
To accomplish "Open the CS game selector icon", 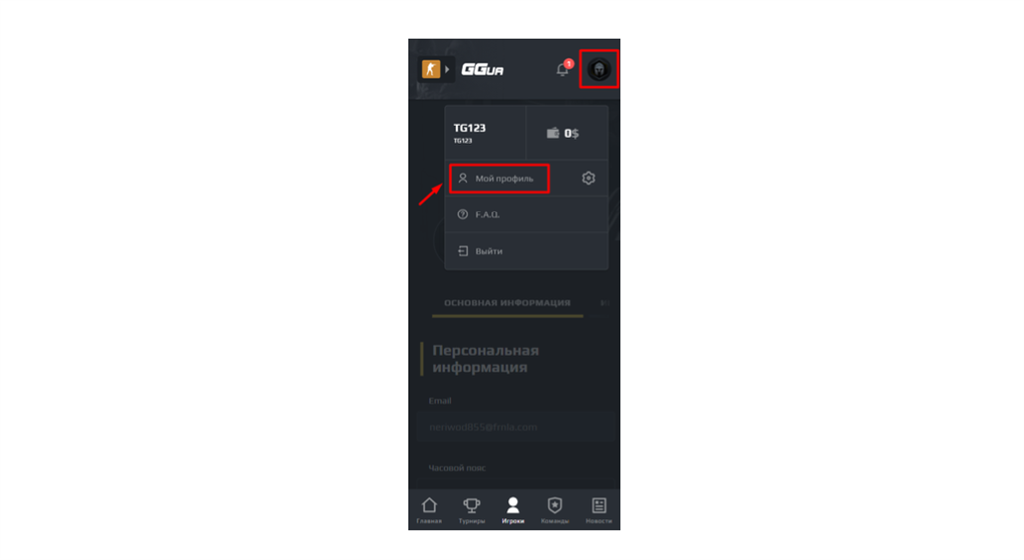I will click(x=430, y=69).
